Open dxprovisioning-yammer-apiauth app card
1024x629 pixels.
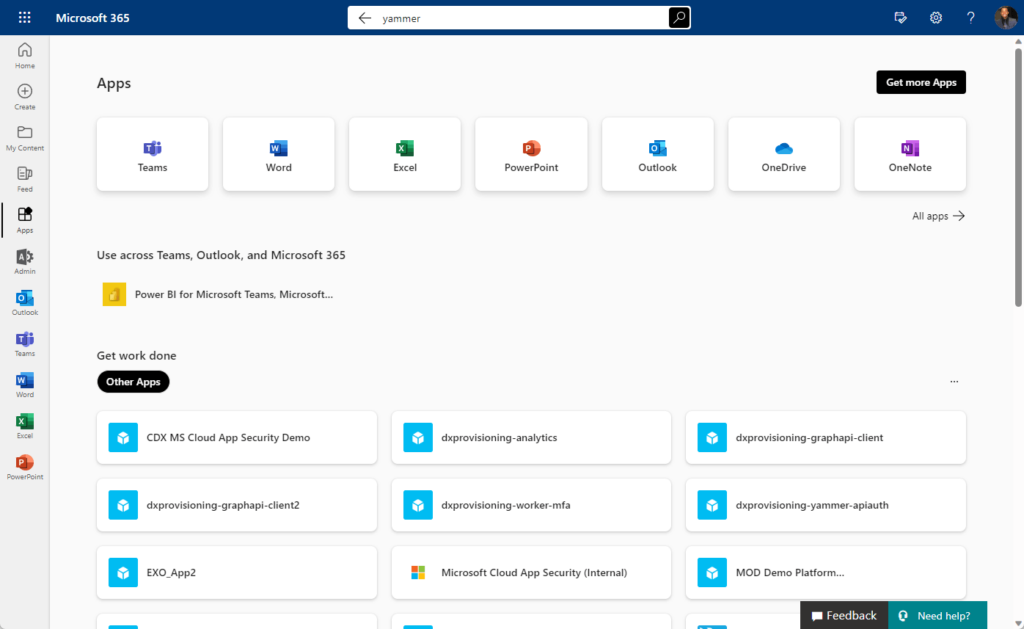pyautogui.click(x=825, y=505)
